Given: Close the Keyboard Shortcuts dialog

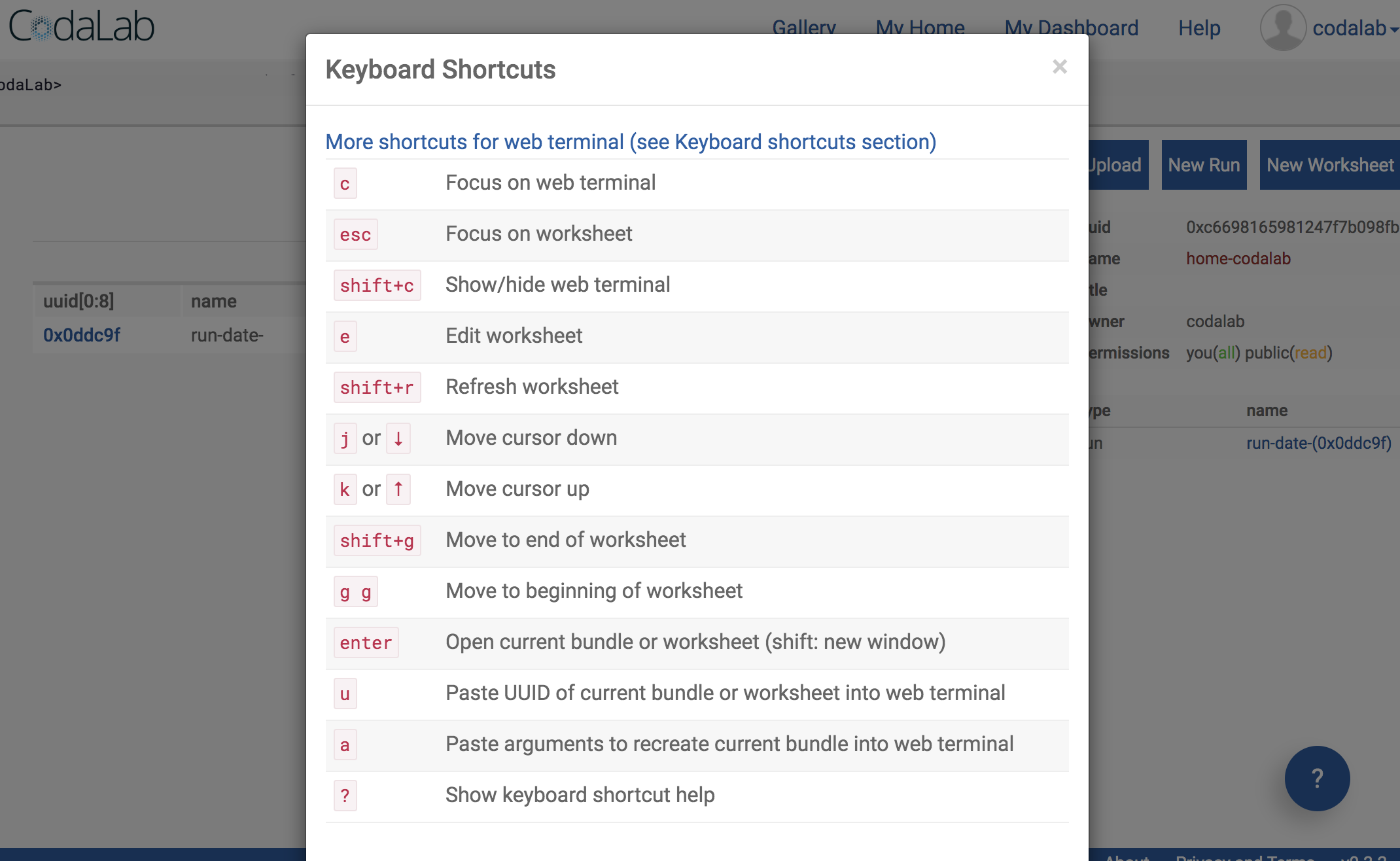Looking at the screenshot, I should click(1059, 67).
